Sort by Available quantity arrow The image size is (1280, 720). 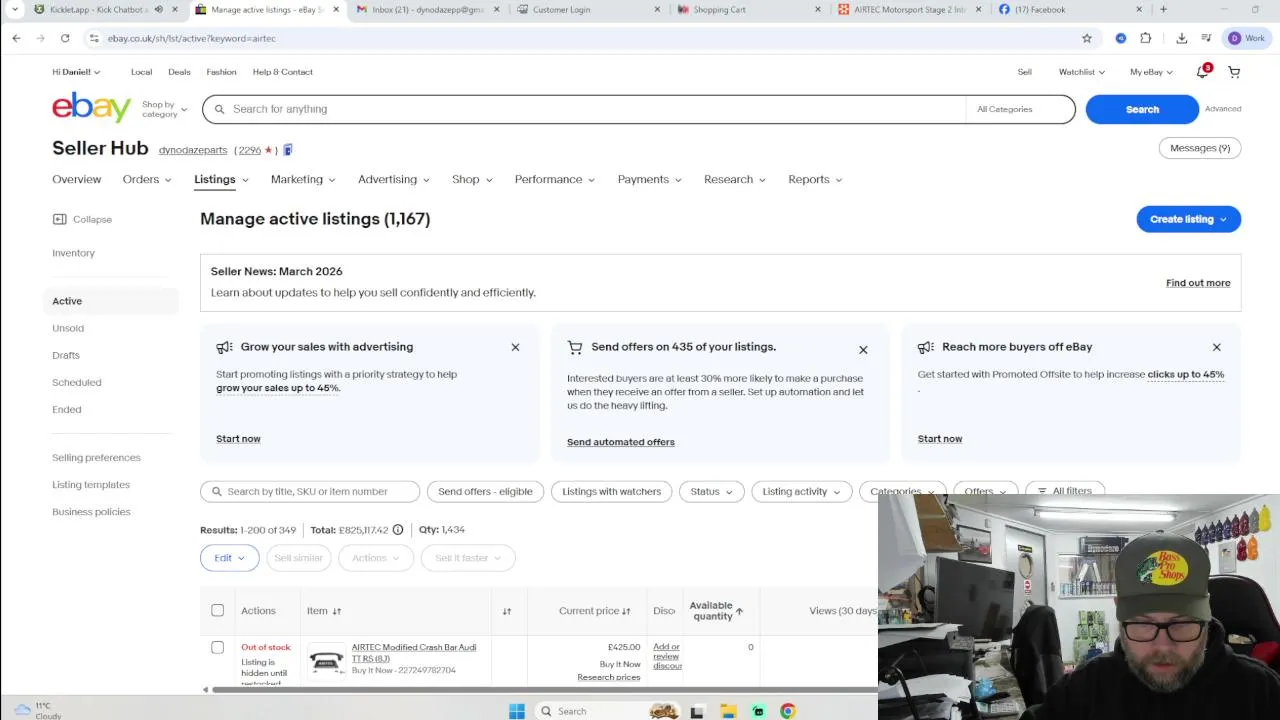pos(739,611)
